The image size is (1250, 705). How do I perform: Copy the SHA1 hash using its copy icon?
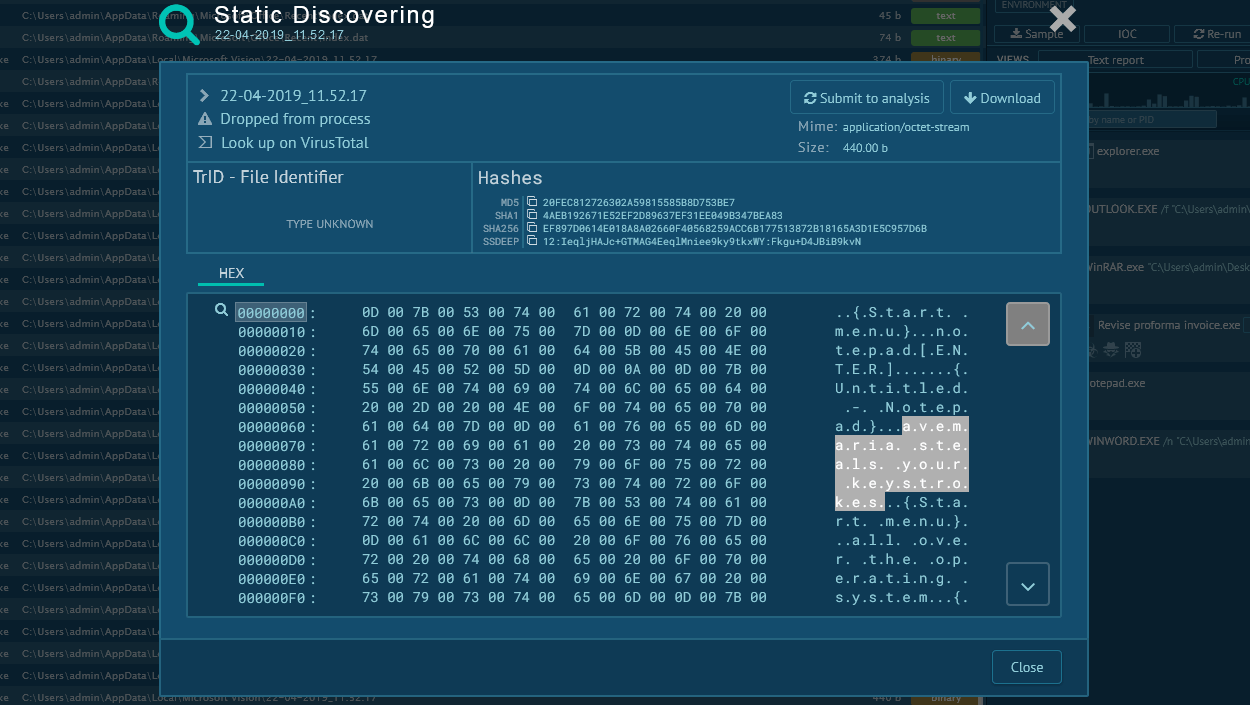click(x=532, y=216)
